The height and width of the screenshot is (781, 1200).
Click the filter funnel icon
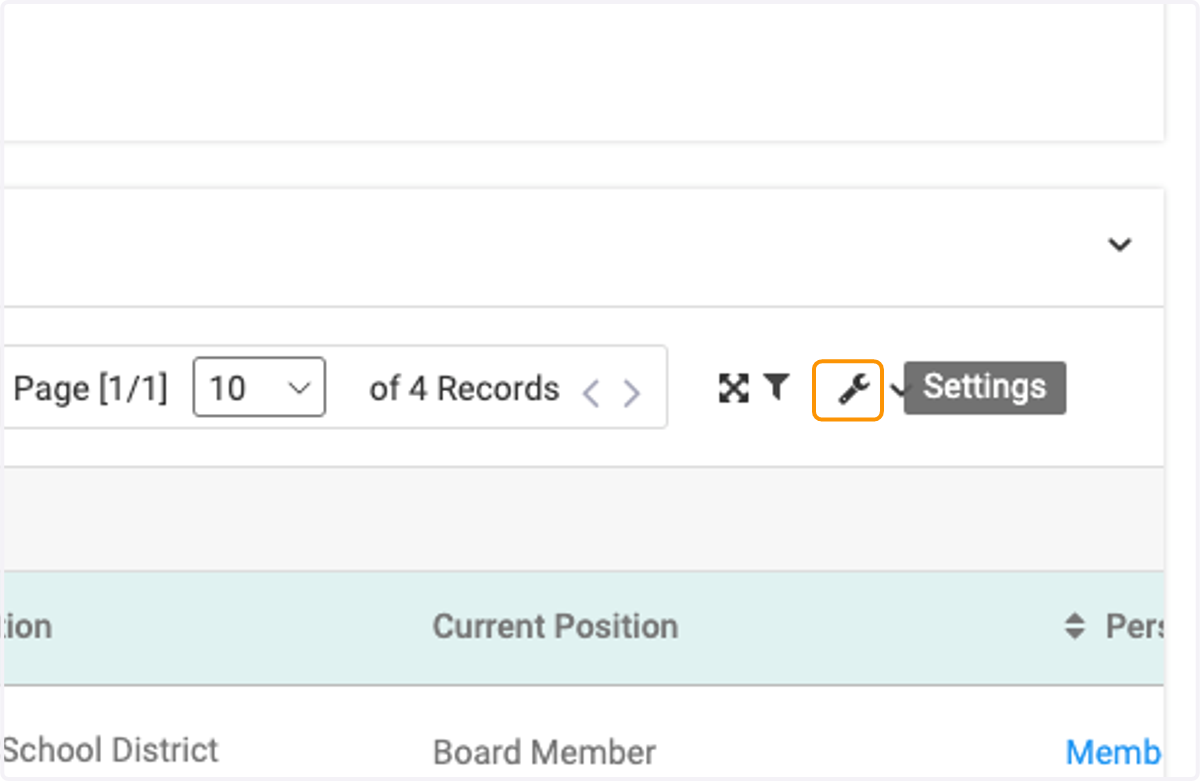pos(777,387)
